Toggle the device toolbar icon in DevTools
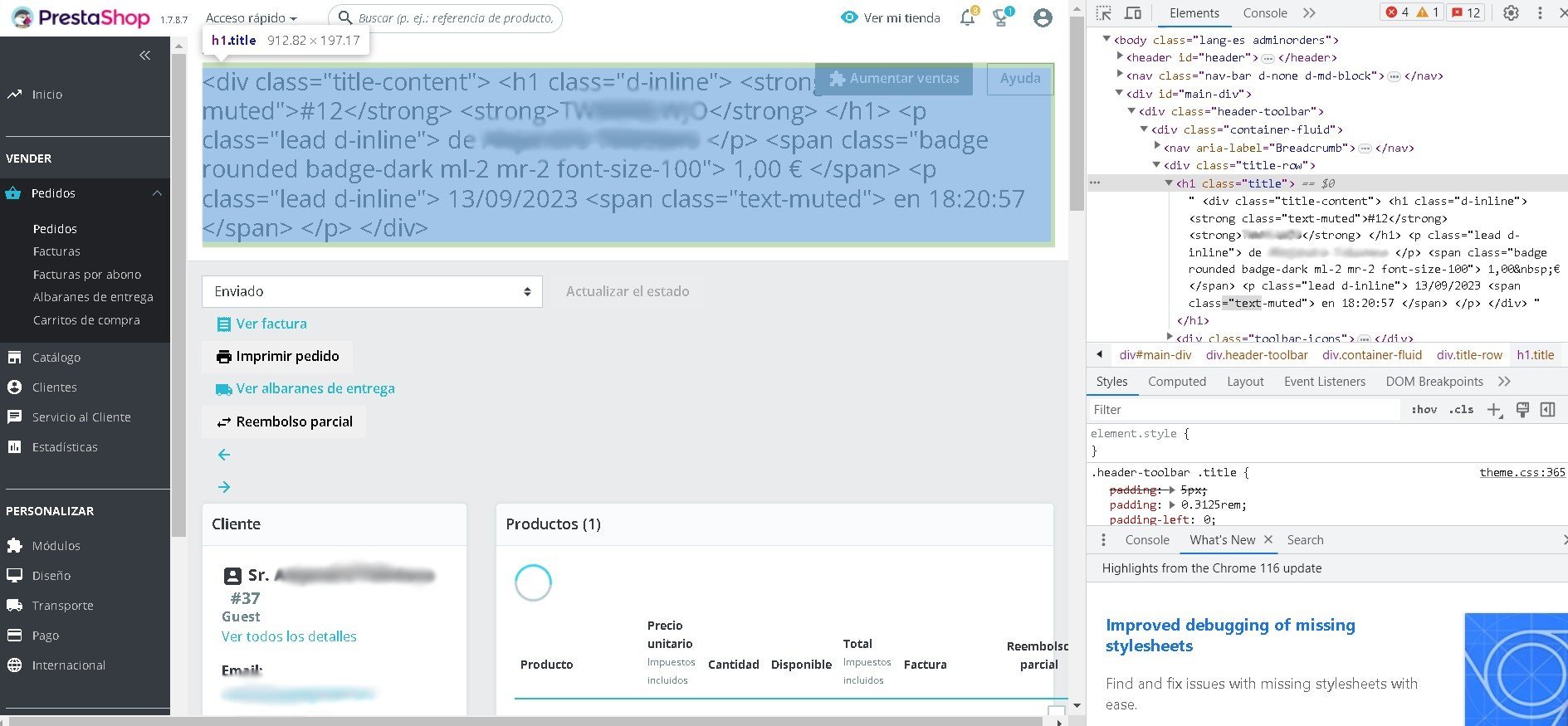1568x726 pixels. pyautogui.click(x=1133, y=13)
